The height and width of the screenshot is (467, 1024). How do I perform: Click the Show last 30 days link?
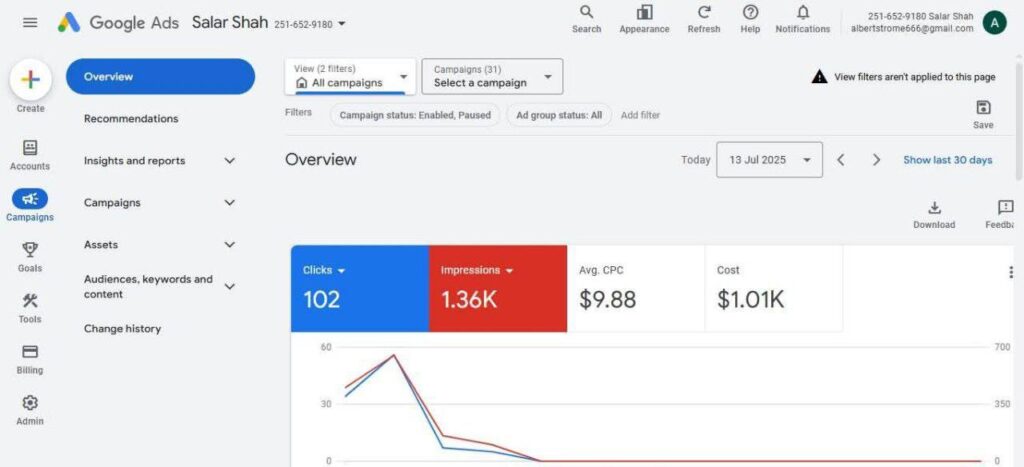coord(947,160)
